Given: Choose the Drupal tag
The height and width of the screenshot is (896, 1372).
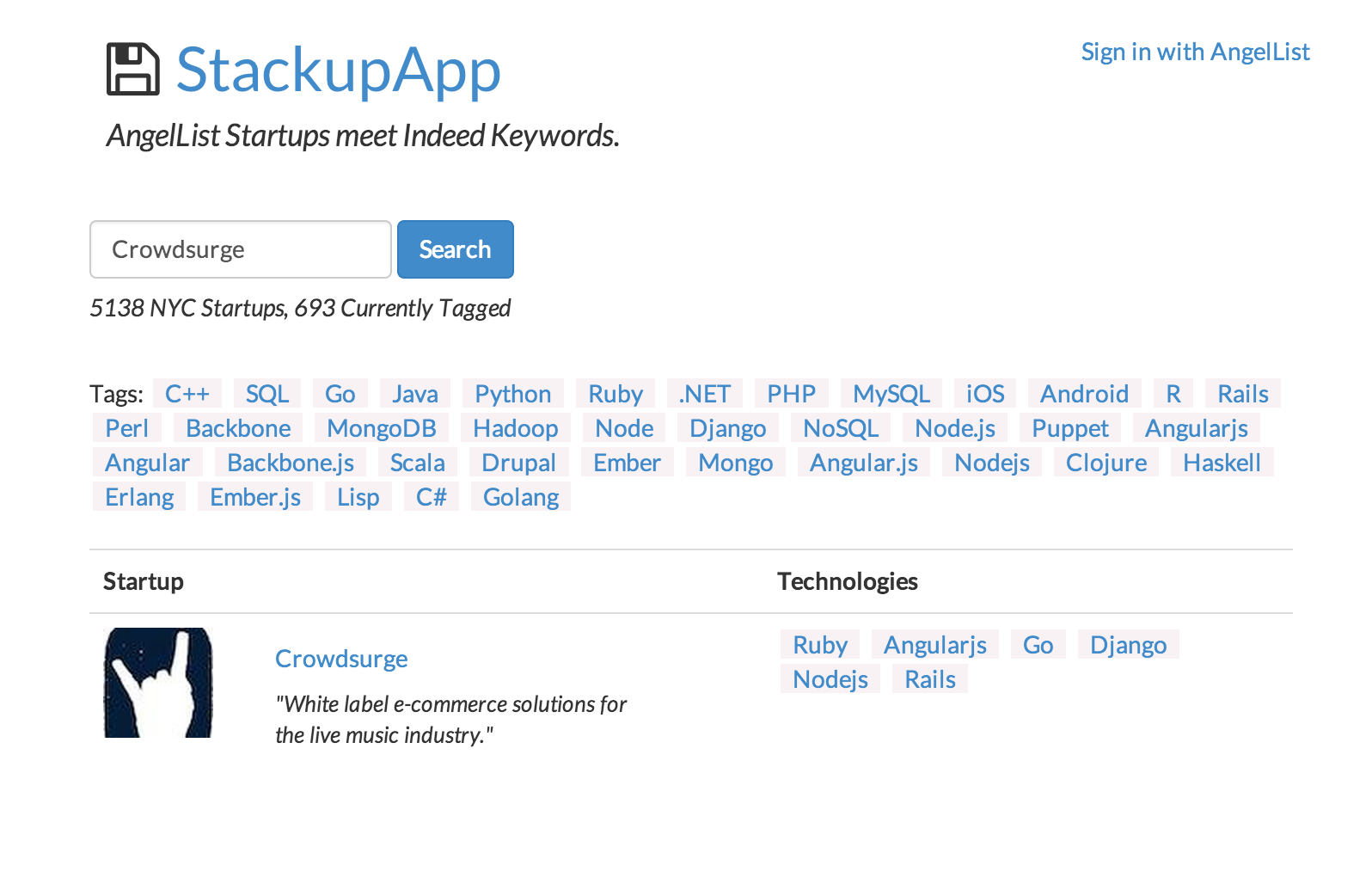Looking at the screenshot, I should 519,463.
